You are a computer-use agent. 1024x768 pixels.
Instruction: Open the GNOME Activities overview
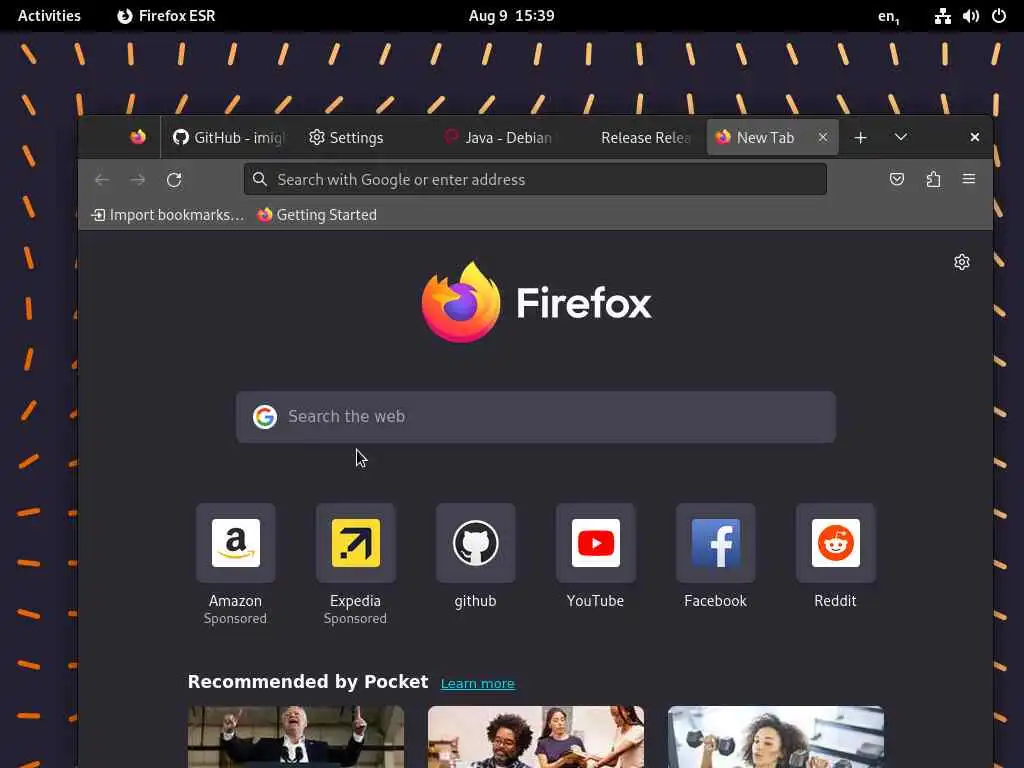point(49,16)
